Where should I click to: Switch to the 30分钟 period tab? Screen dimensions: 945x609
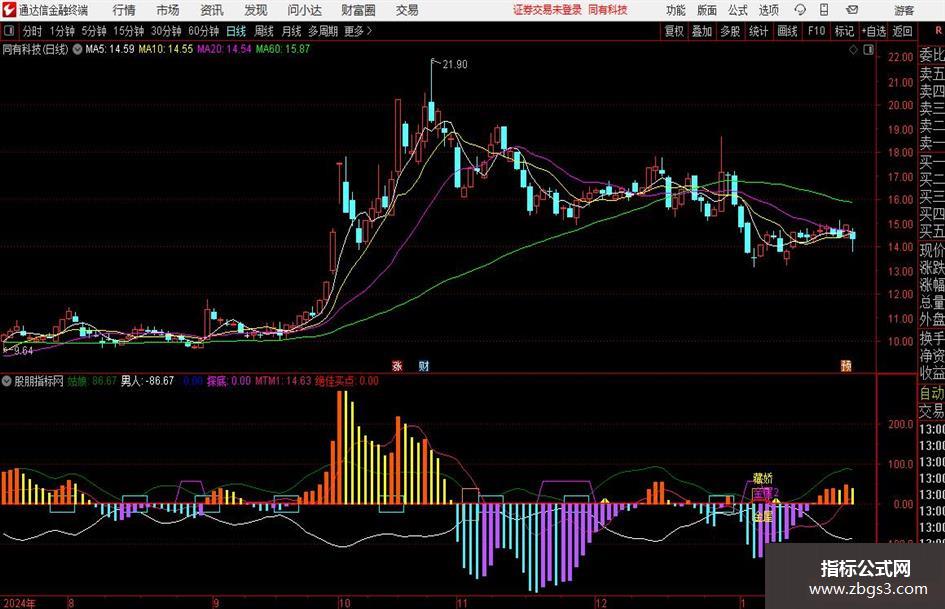166,31
